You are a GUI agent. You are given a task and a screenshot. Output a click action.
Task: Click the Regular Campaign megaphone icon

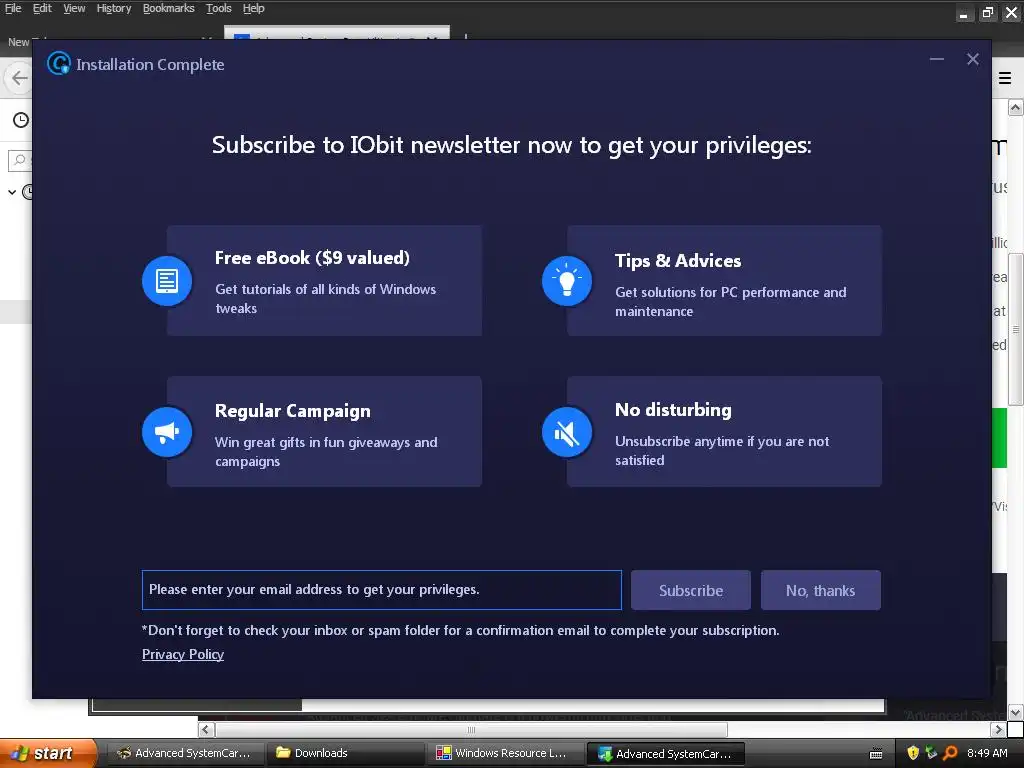click(x=167, y=432)
